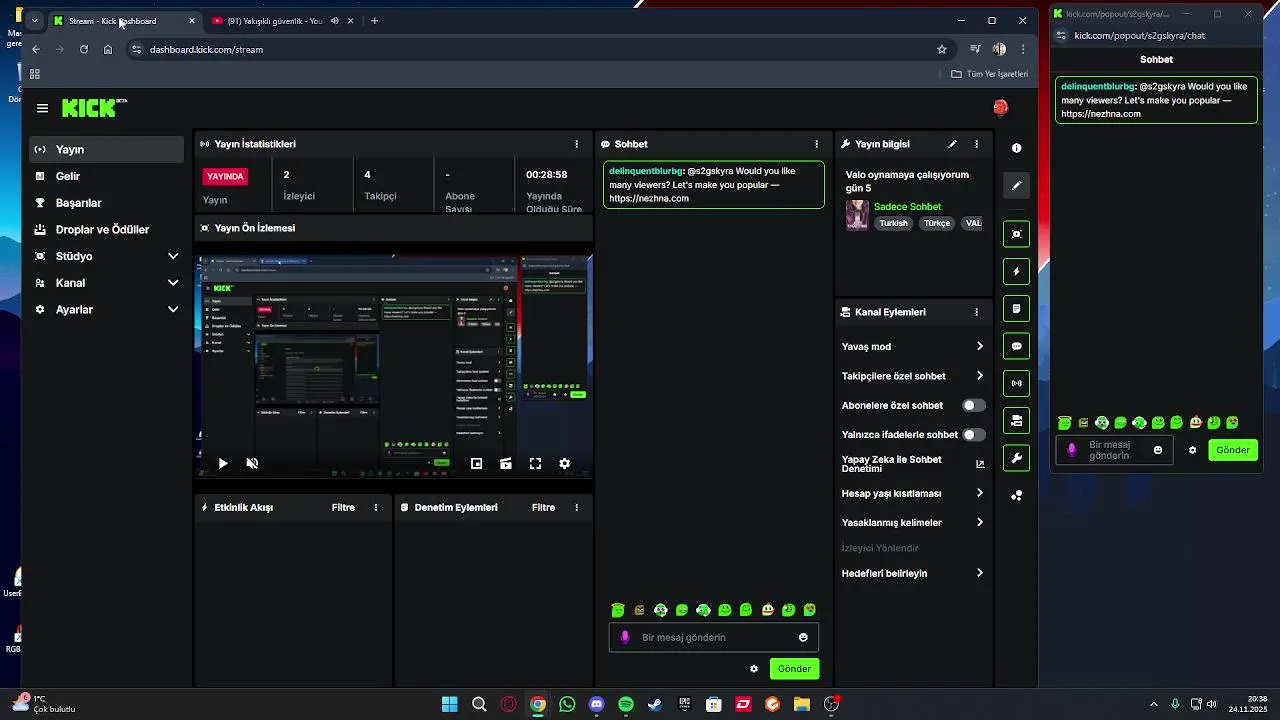This screenshot has height=720, width=1280.
Task: Open Etkinlik Akışı Filtre dropdown
Action: (343, 507)
